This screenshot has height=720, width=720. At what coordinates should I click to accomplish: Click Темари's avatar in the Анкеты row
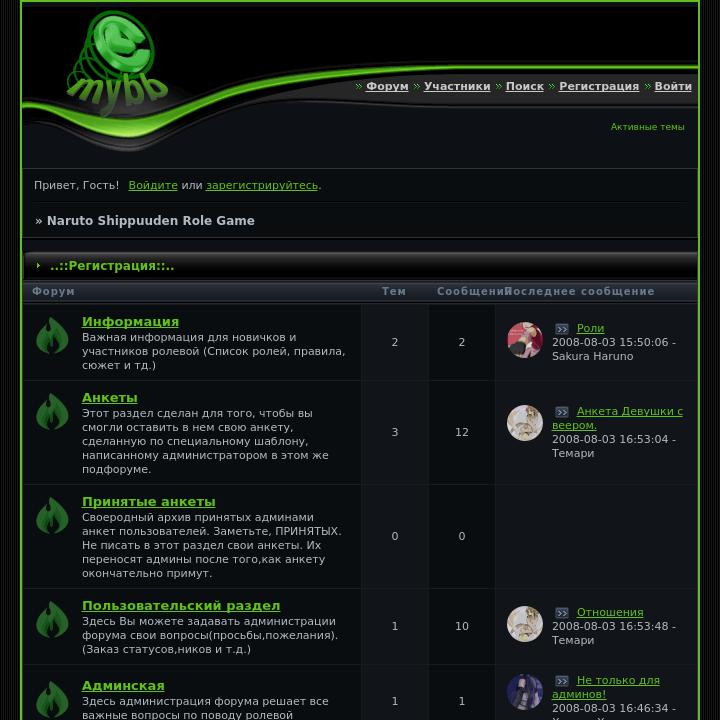pos(525,423)
